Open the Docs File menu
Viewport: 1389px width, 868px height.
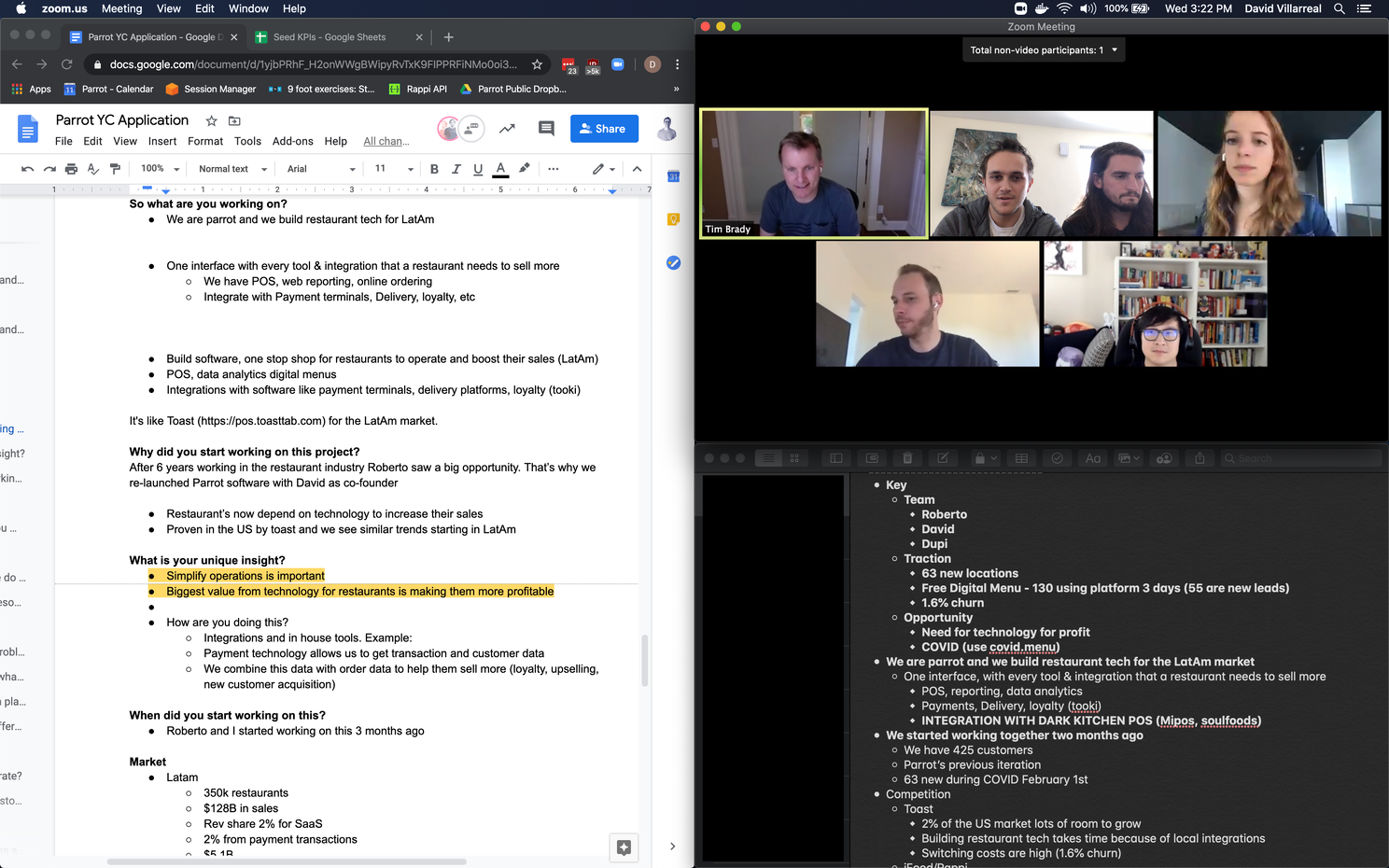63,141
